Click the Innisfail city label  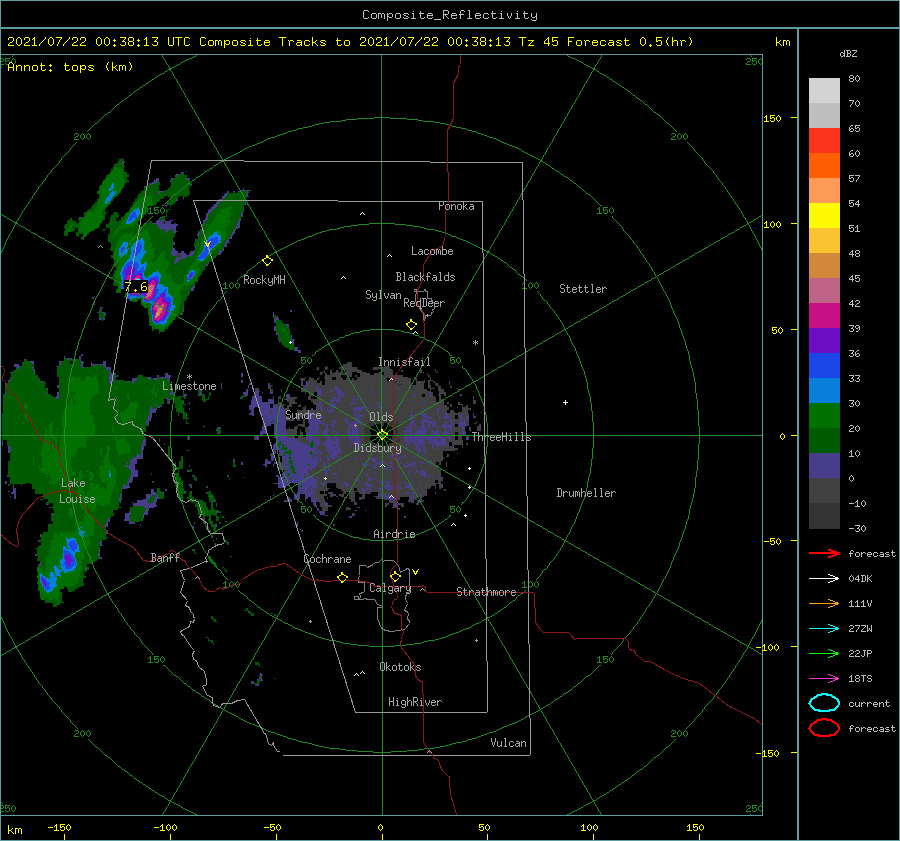point(404,362)
